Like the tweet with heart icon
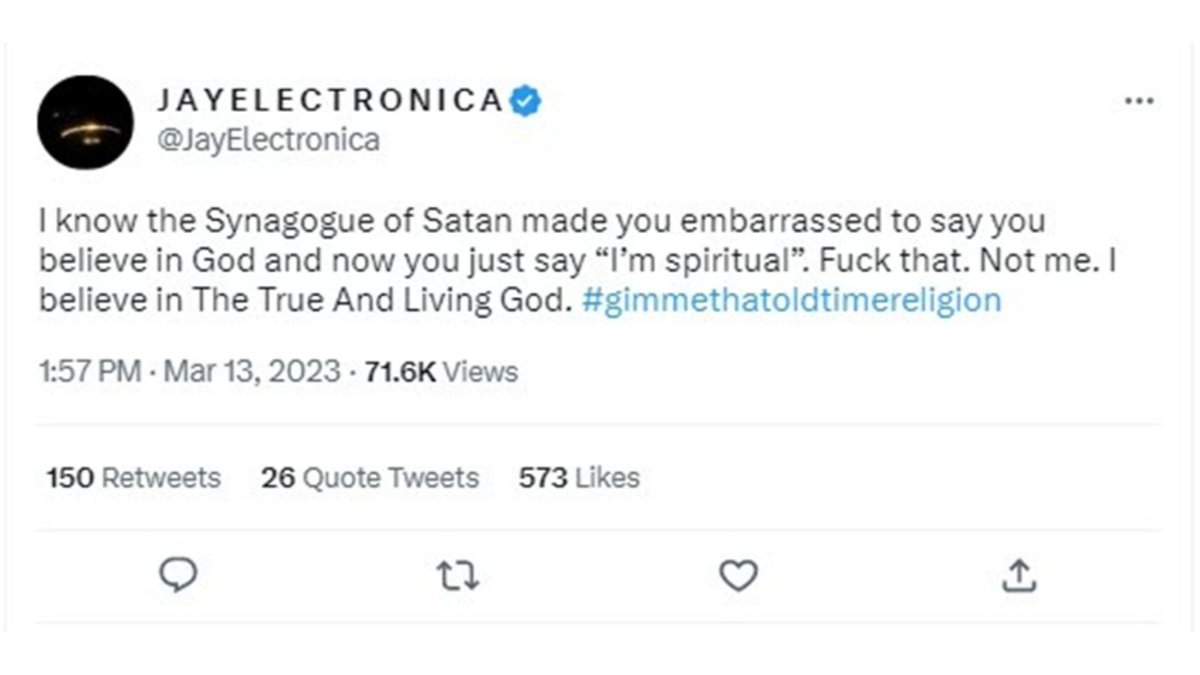Image resolution: width=1200 pixels, height=675 pixels. (x=739, y=576)
